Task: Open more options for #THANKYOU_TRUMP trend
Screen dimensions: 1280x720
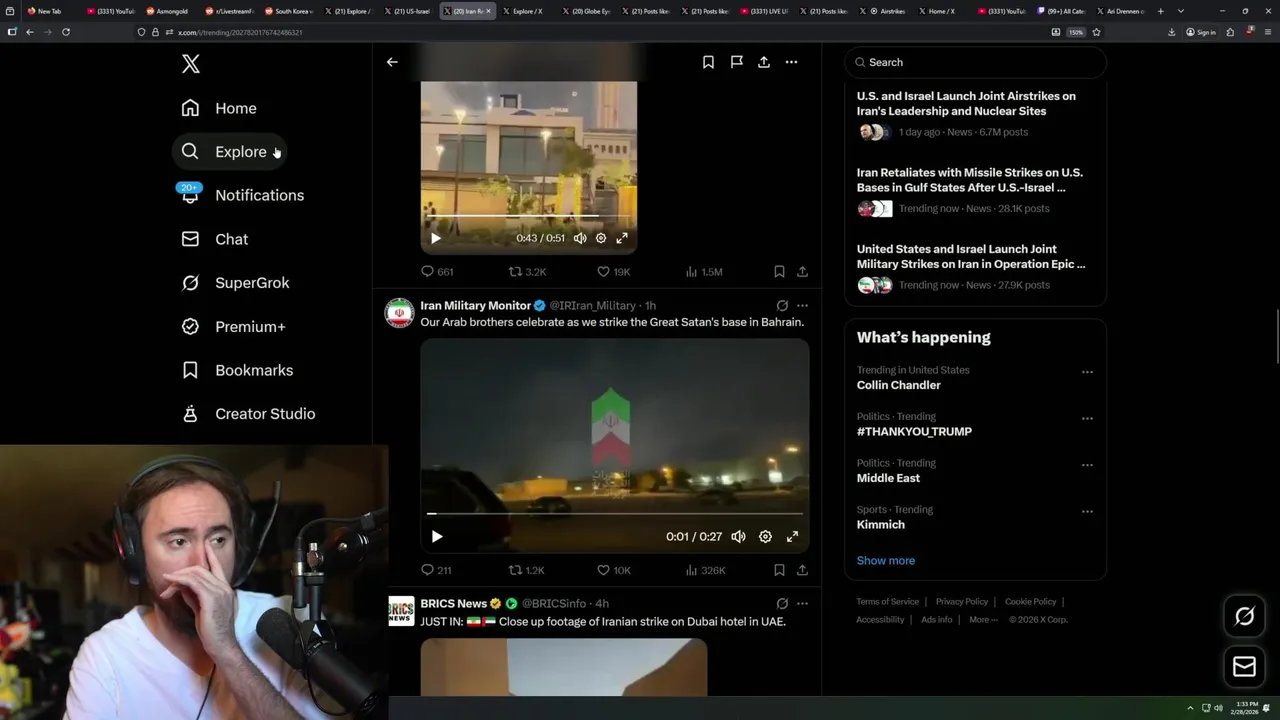Action: [x=1087, y=418]
